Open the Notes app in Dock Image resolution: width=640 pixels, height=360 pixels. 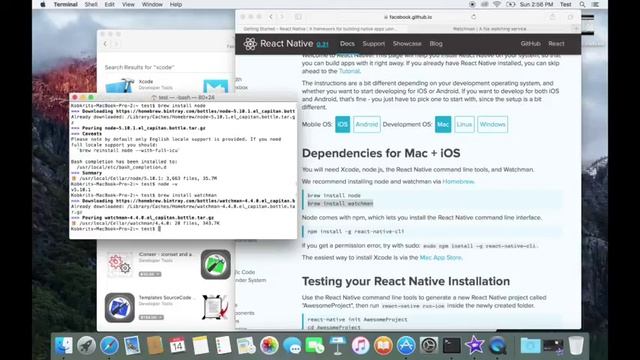(200, 346)
